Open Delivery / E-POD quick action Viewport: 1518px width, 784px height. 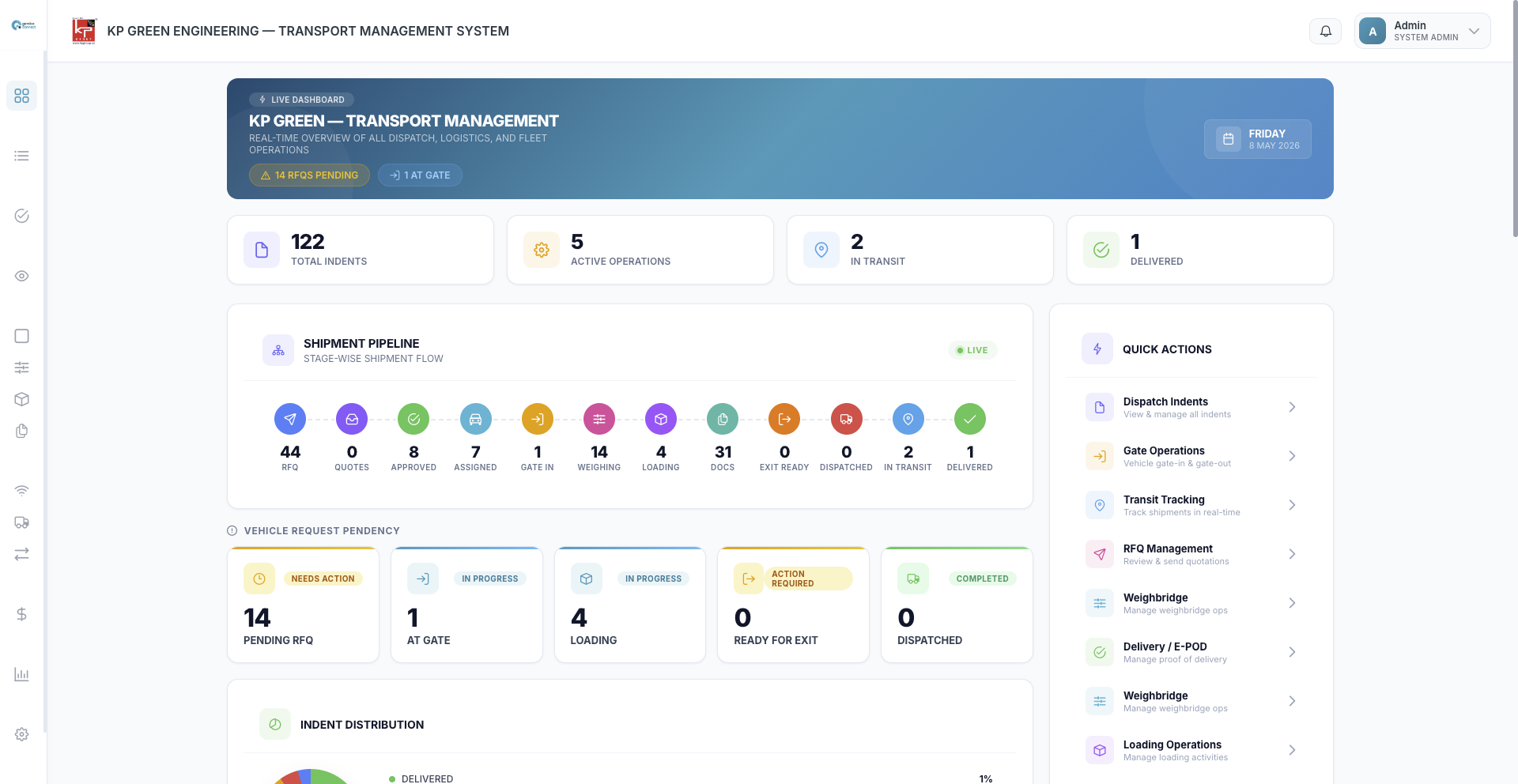1191,652
